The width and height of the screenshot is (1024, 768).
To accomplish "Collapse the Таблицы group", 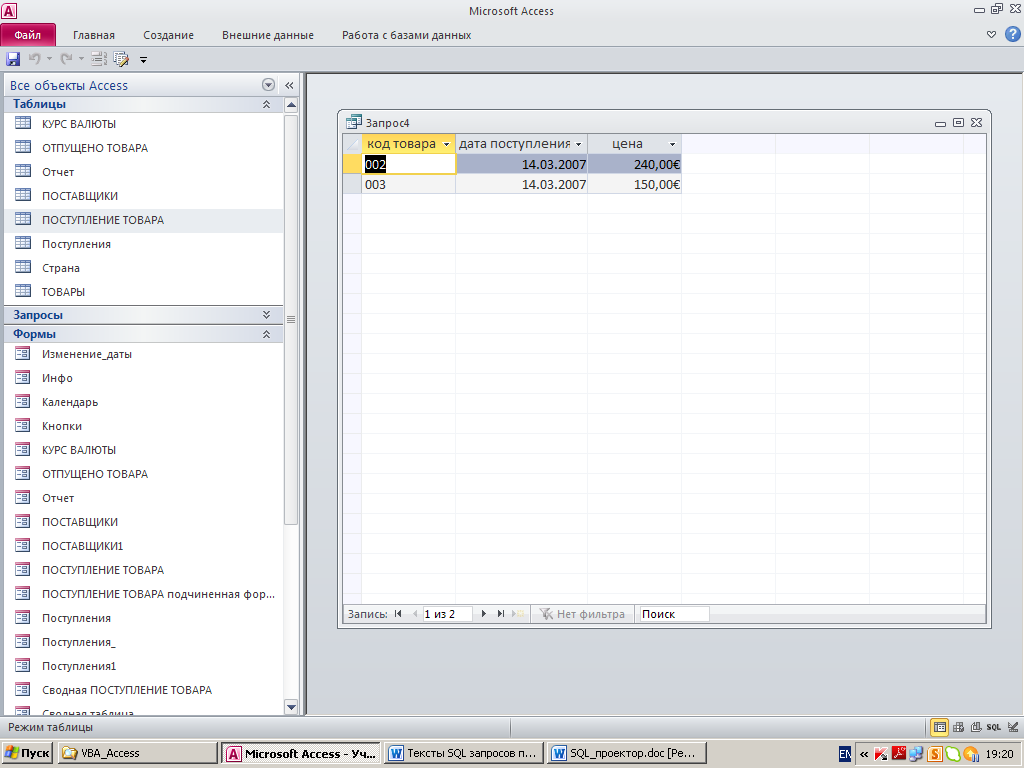I will [x=266, y=104].
